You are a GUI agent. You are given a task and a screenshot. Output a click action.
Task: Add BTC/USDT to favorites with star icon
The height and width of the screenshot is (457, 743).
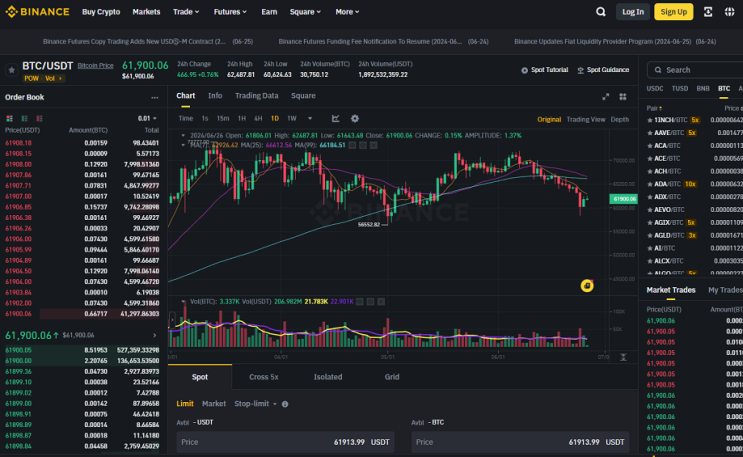(x=11, y=70)
